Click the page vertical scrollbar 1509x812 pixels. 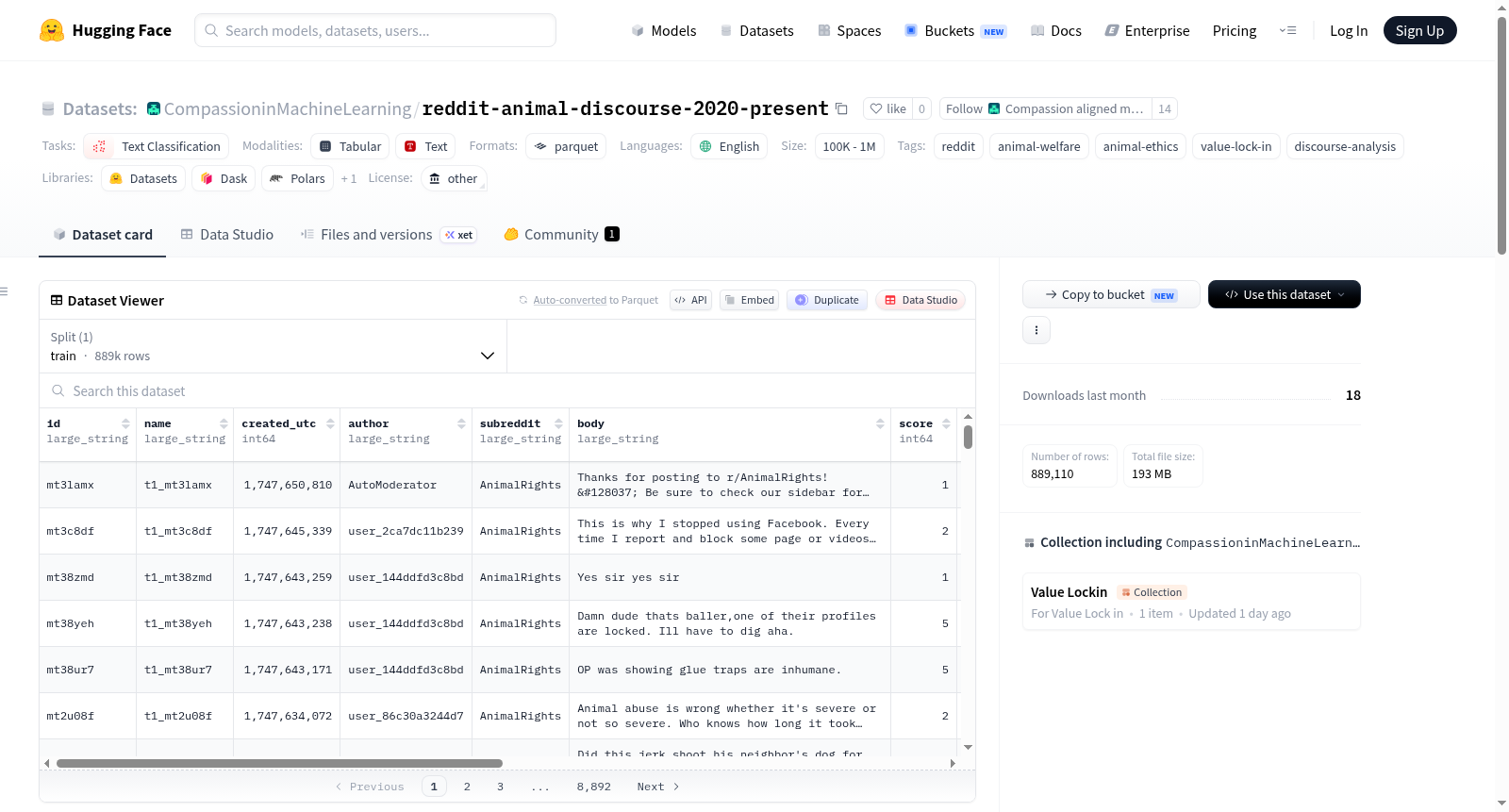pos(1501,136)
